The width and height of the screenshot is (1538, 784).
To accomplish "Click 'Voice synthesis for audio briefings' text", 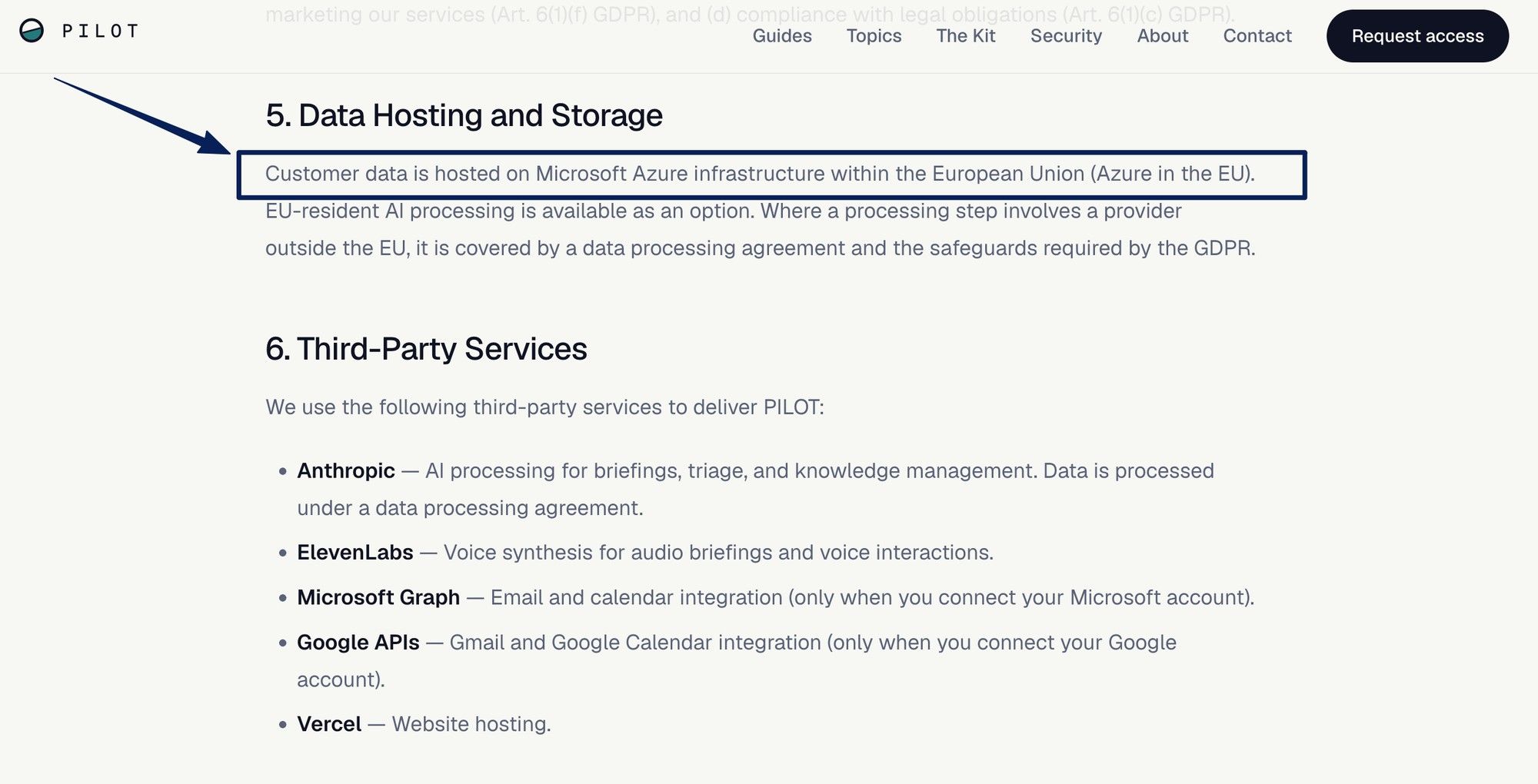I will pyautogui.click(x=718, y=553).
